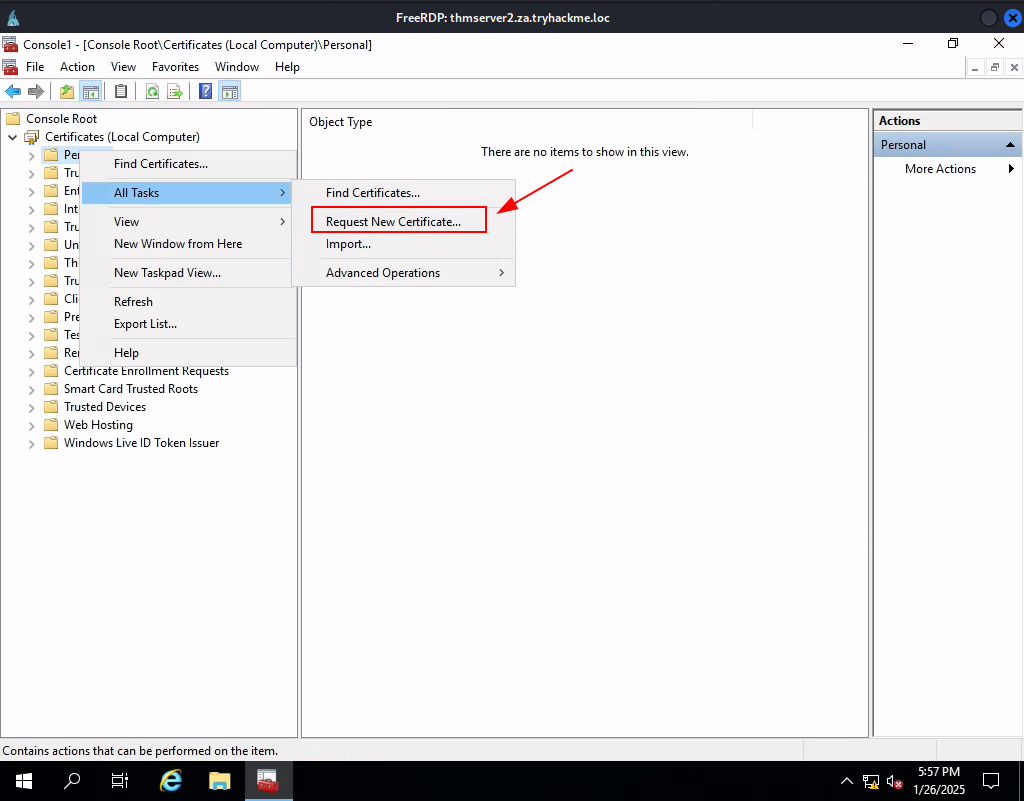Expand the Web Hosting node chevron
1024x801 pixels.
31,426
